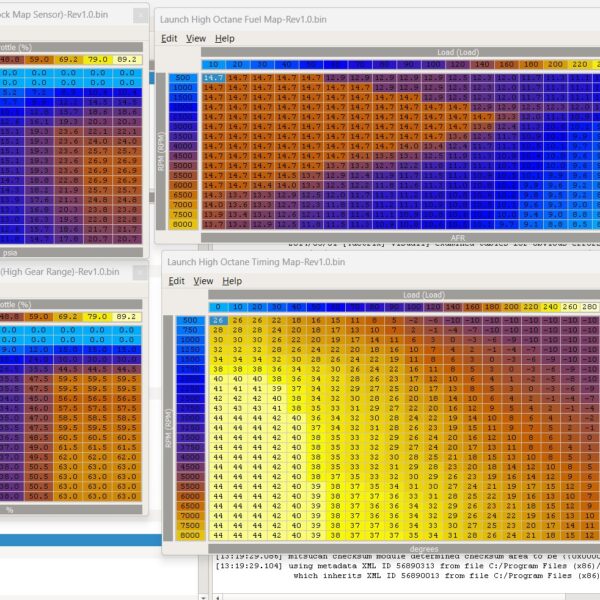Open View menu in Timing Map window
600x600 pixels.
tap(203, 281)
